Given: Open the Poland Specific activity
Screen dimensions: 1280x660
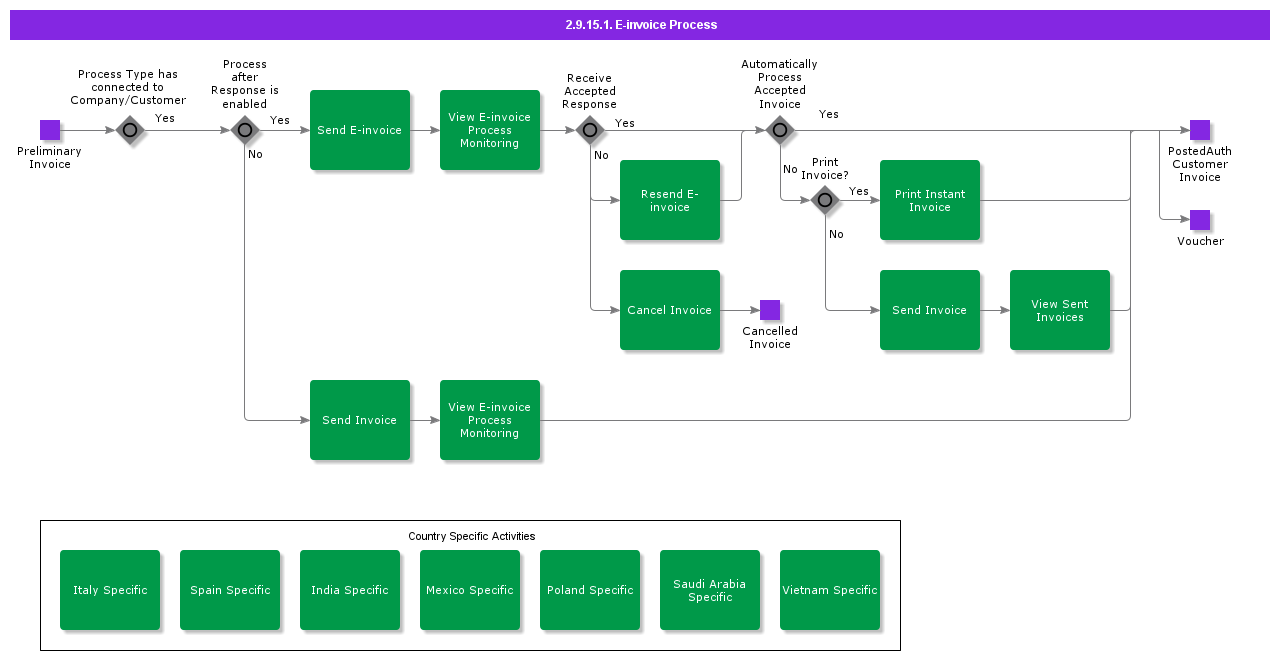Looking at the screenshot, I should click(590, 590).
